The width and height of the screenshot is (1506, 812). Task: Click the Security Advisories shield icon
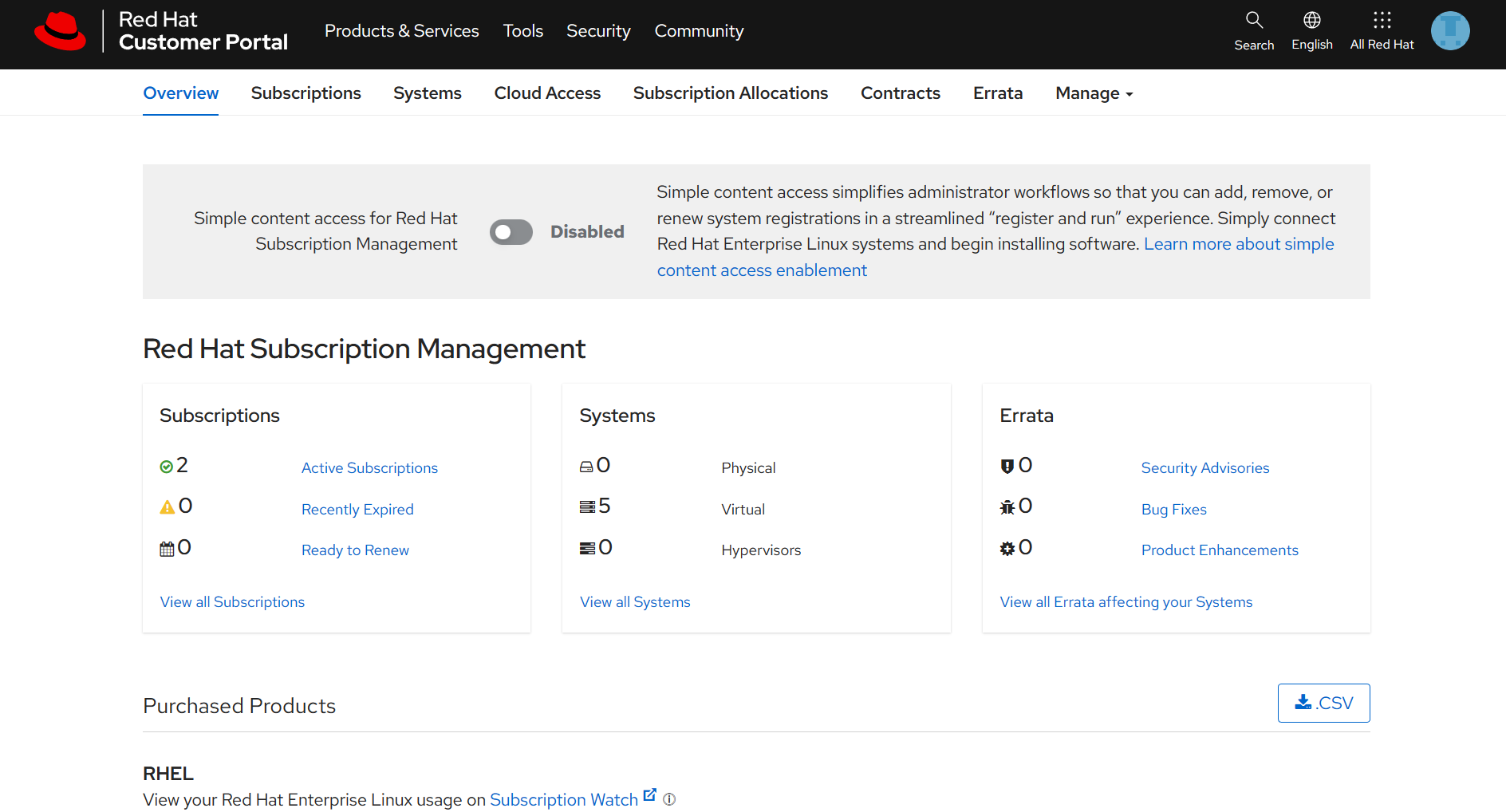pos(1007,467)
